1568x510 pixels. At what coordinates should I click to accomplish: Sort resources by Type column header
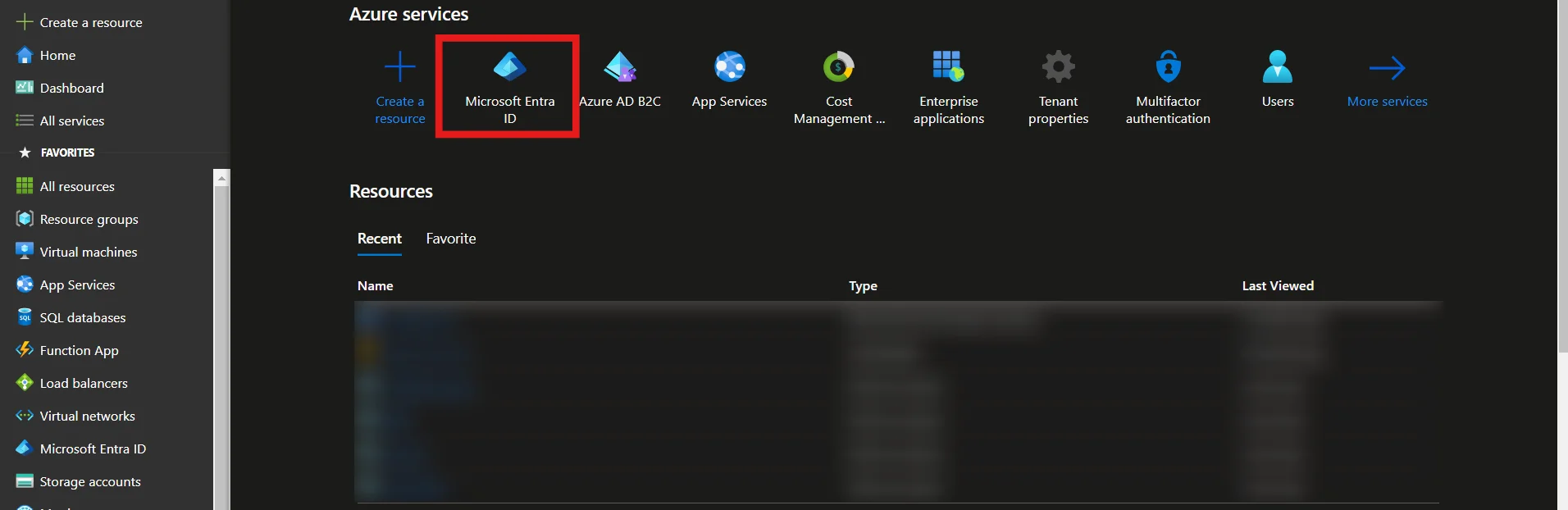click(x=863, y=285)
